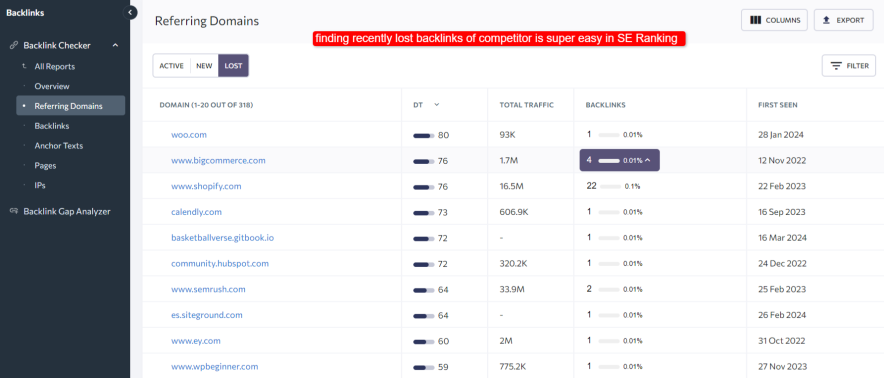Click the filter lines icon
The height and width of the screenshot is (378, 884).
(836, 66)
